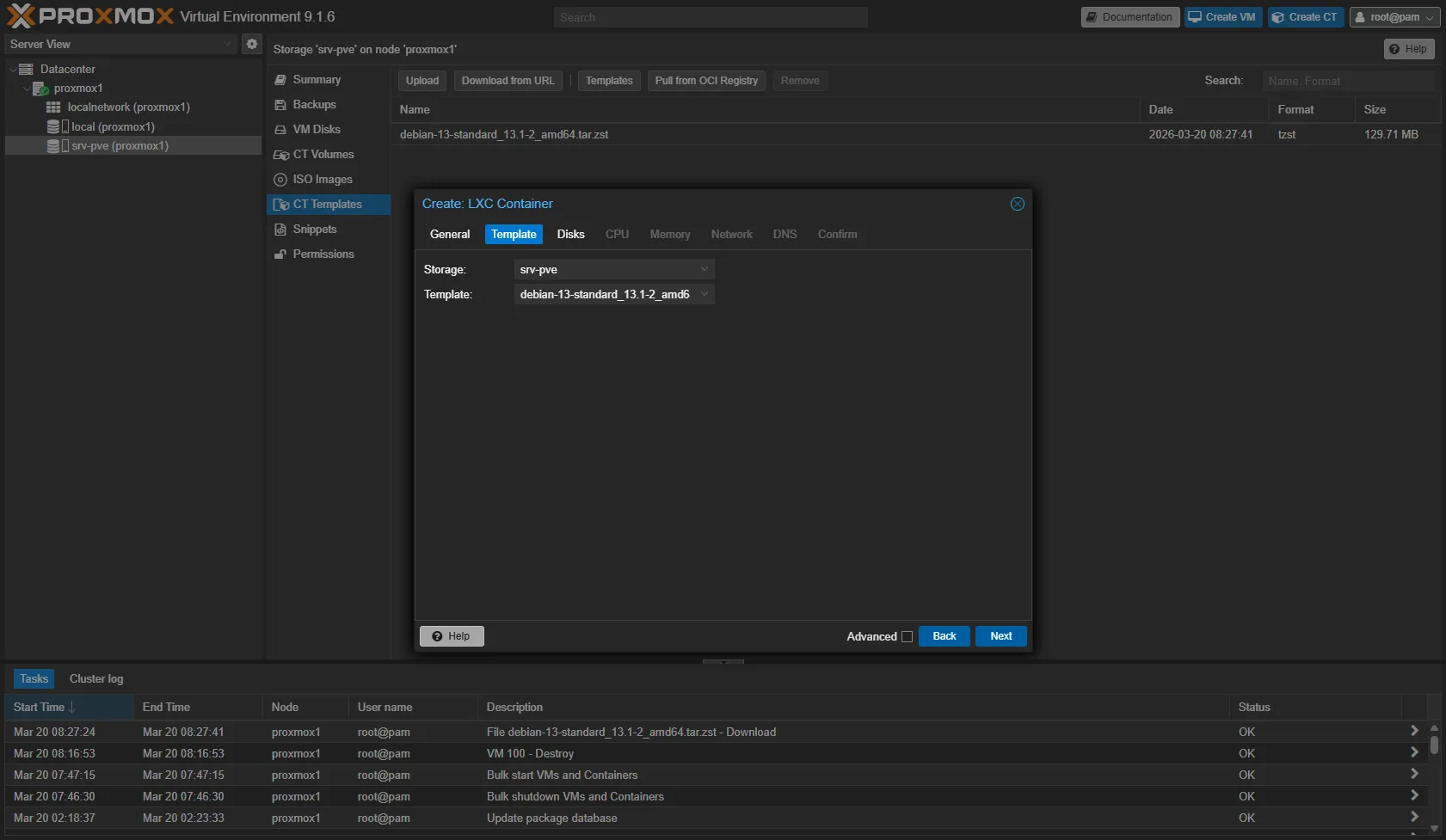Open the Storage srv-pve dropdown

pos(704,270)
